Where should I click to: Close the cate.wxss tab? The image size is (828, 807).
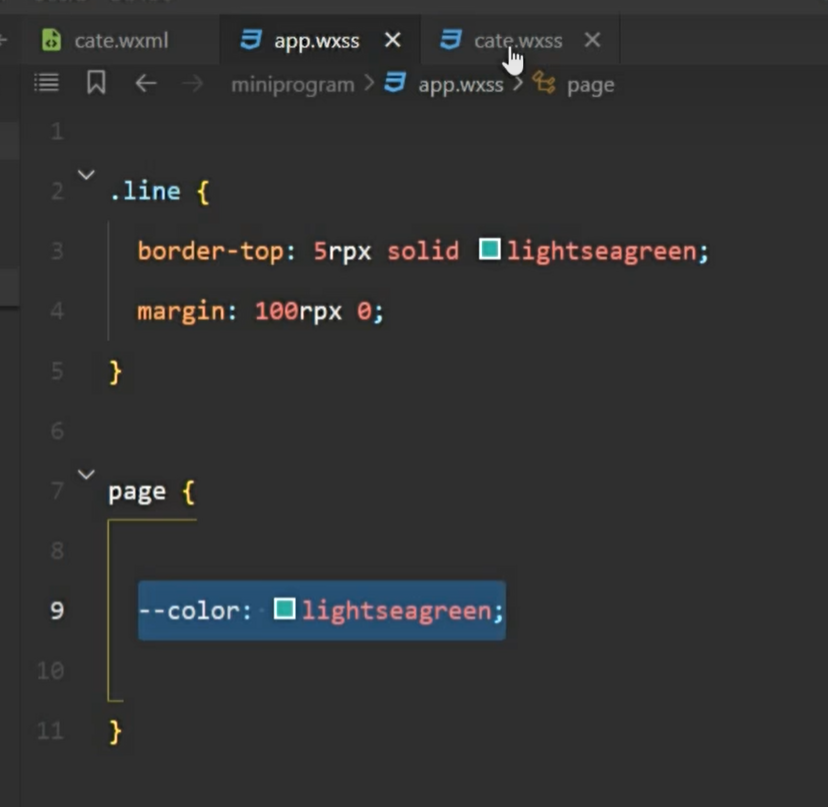coord(592,40)
